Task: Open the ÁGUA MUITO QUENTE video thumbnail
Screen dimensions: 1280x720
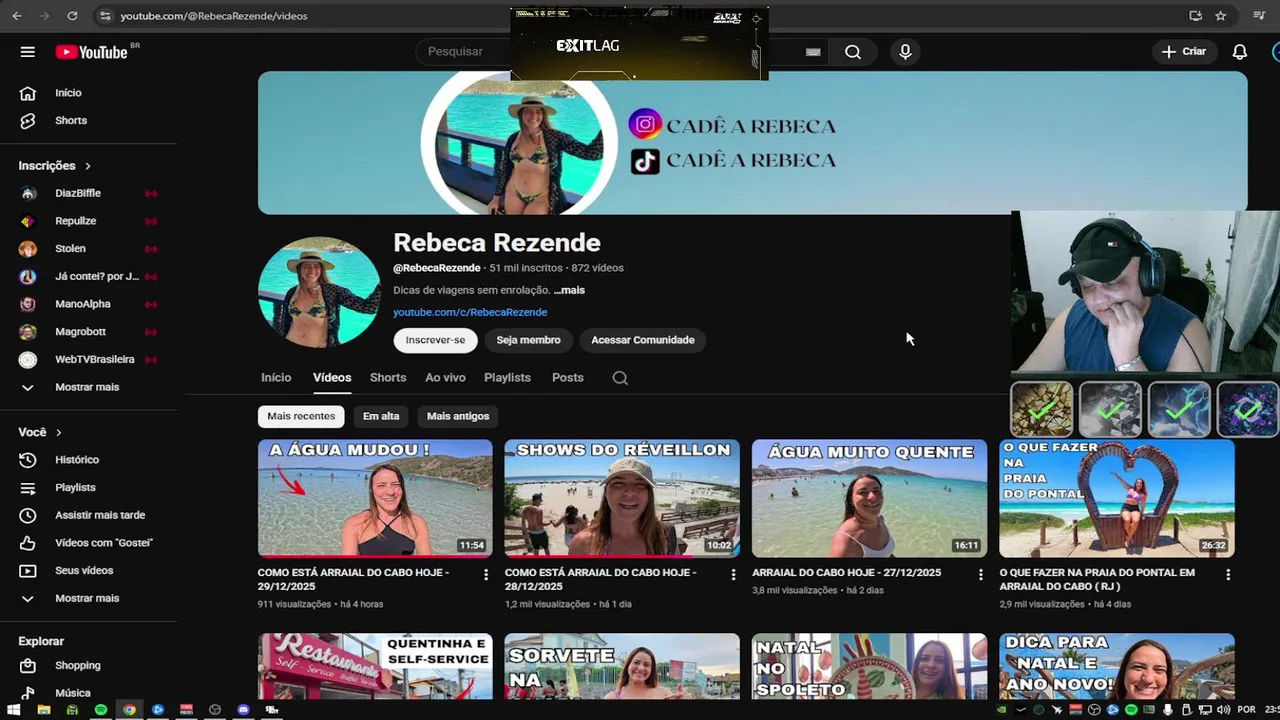Action: (x=869, y=498)
